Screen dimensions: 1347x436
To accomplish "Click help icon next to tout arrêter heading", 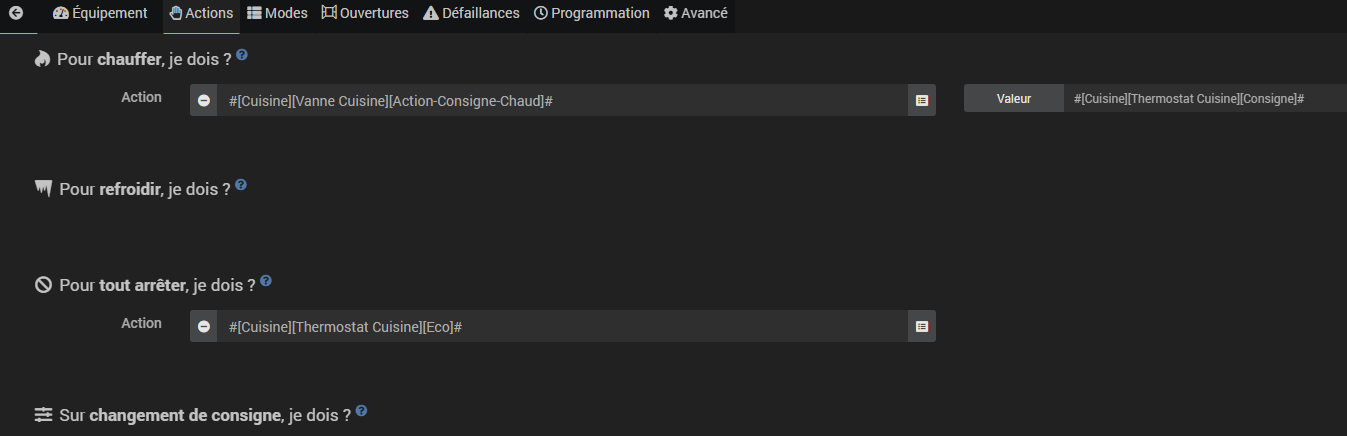I will [266, 282].
